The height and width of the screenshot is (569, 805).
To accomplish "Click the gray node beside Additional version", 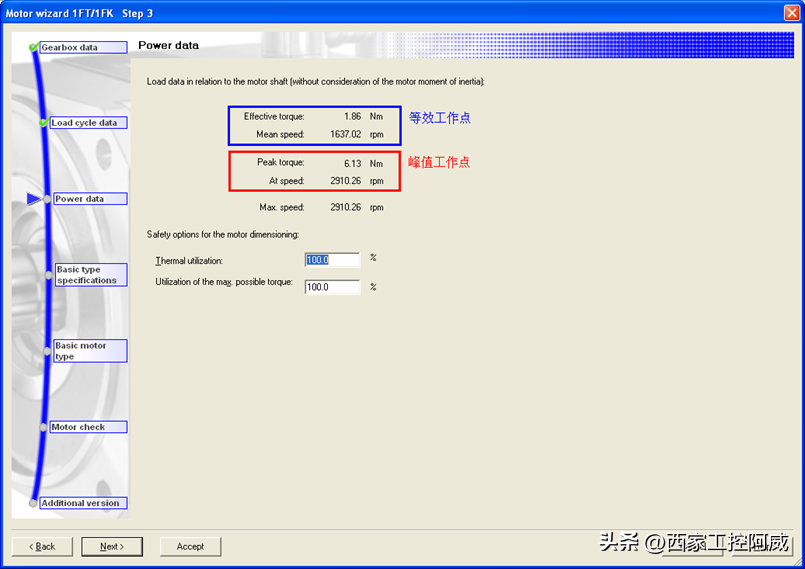I will click(x=33, y=503).
